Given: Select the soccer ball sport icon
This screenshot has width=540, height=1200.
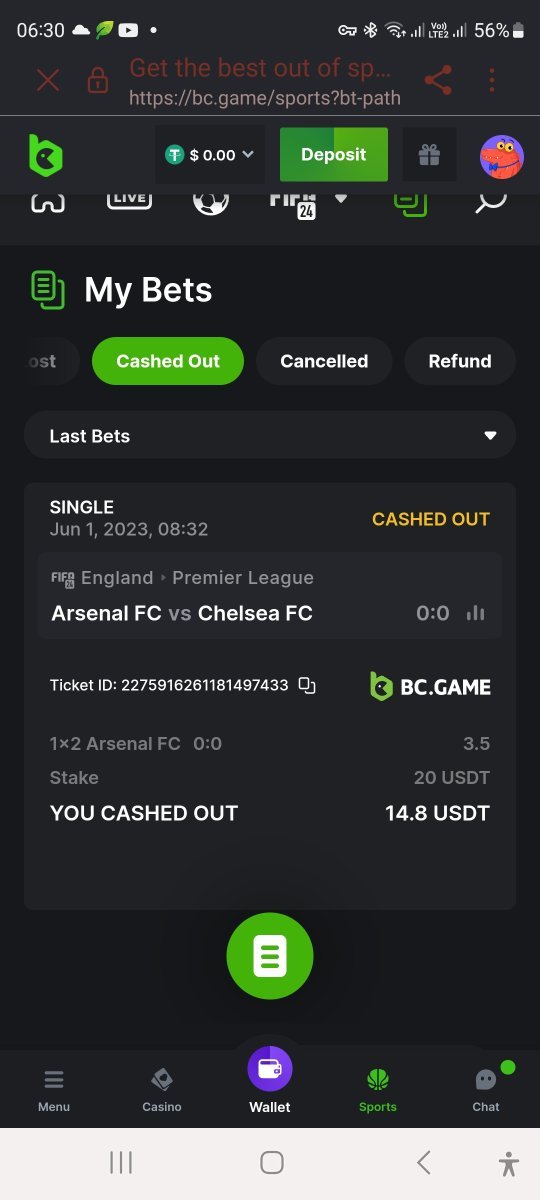Looking at the screenshot, I should [x=210, y=200].
